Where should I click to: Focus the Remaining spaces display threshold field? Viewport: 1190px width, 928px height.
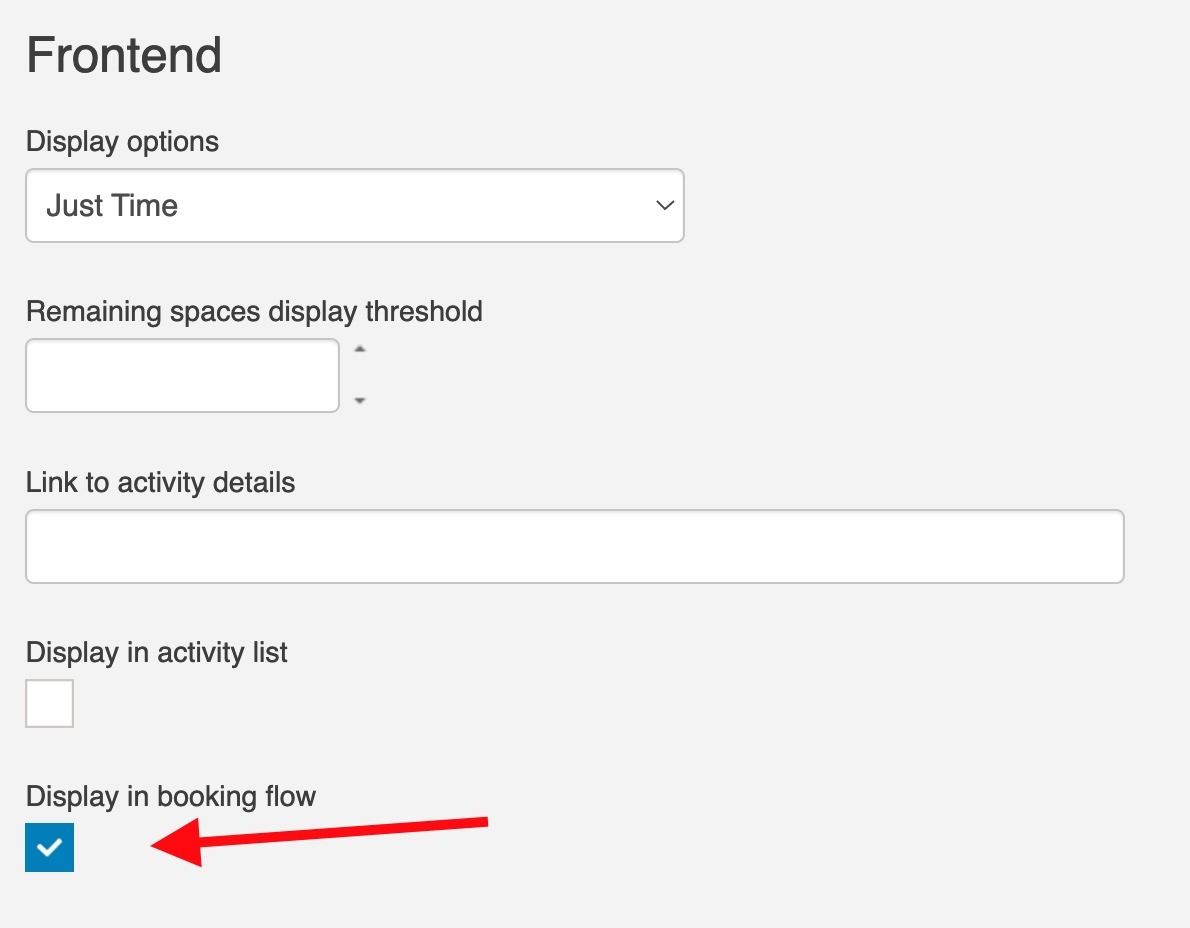(x=182, y=376)
